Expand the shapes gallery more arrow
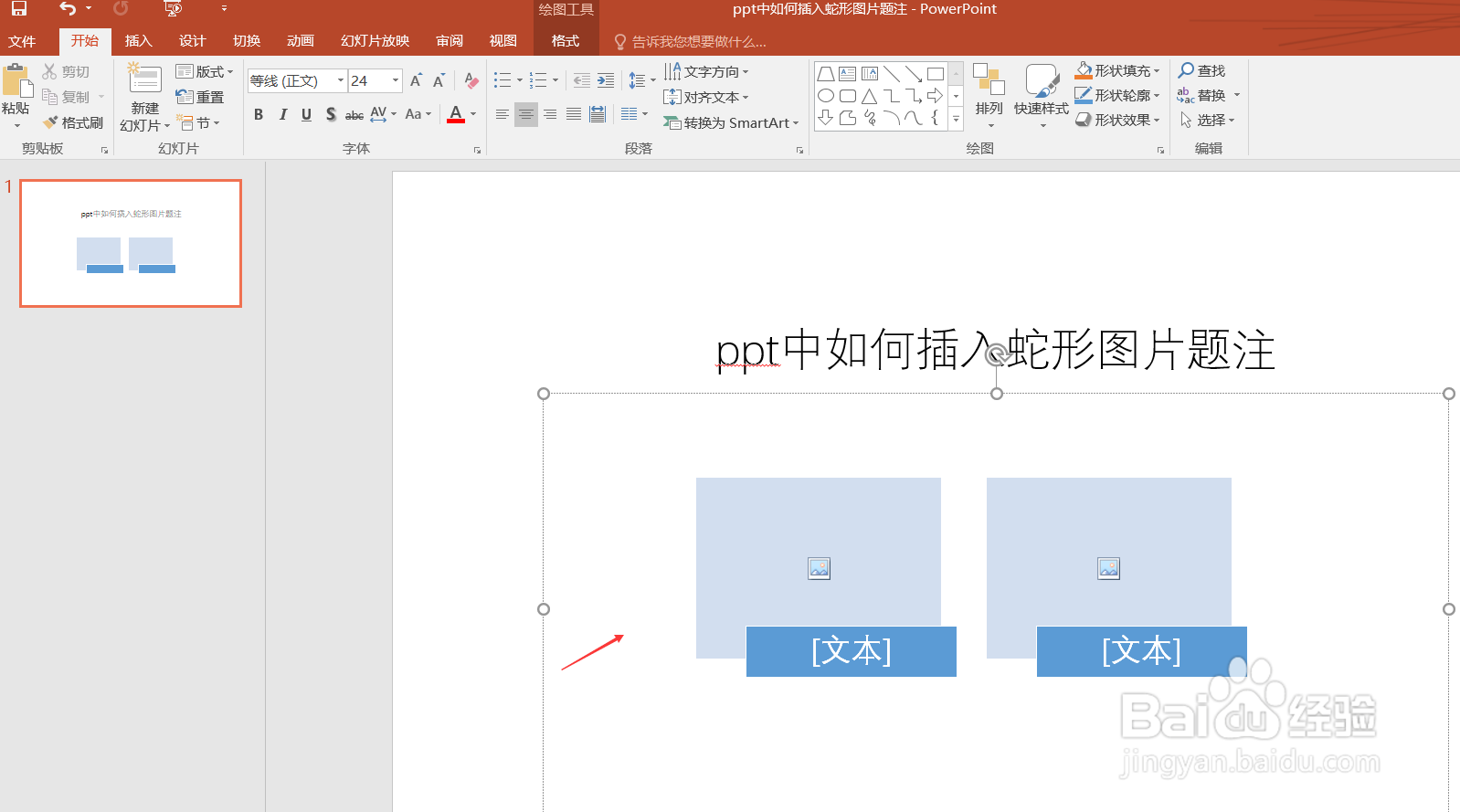 957,119
